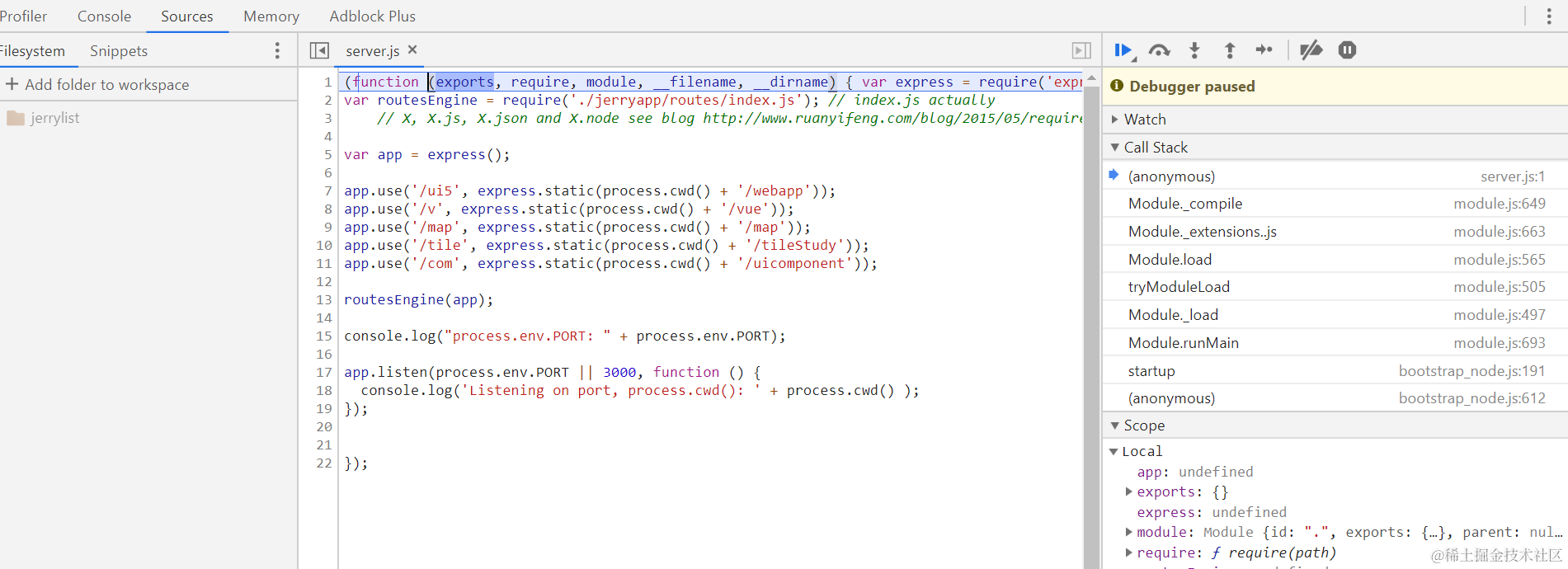Switch to Filesystem navigator tab

32,51
